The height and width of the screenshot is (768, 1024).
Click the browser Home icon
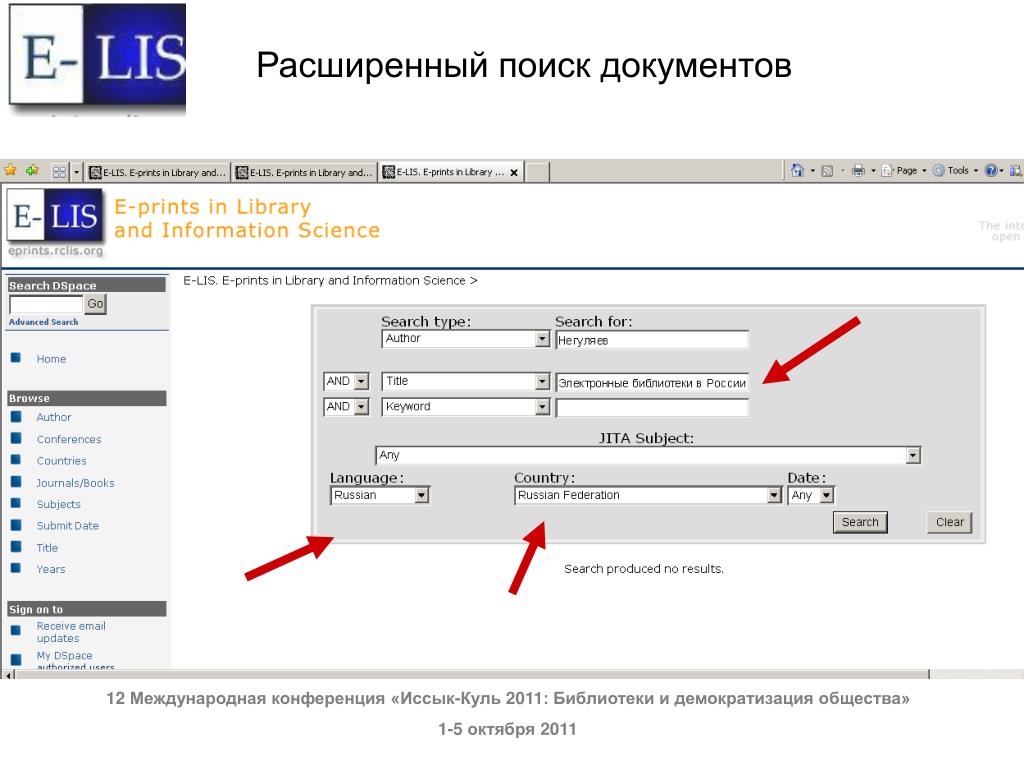[x=797, y=170]
